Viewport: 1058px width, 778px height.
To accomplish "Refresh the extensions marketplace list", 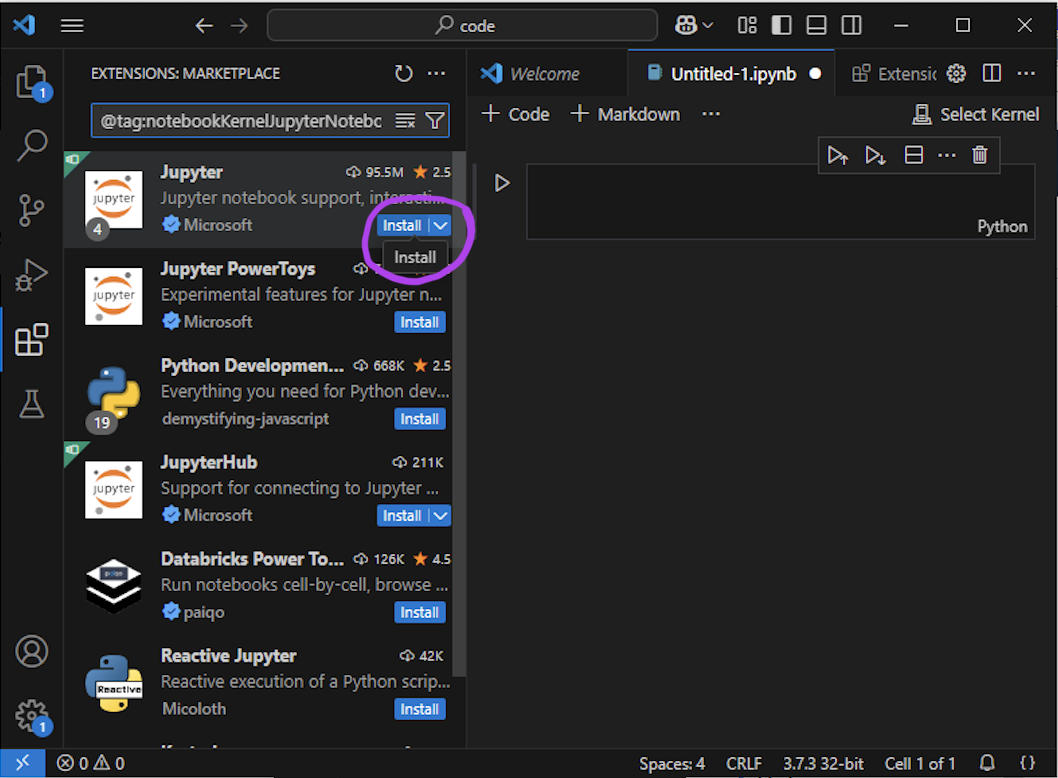I will (403, 74).
